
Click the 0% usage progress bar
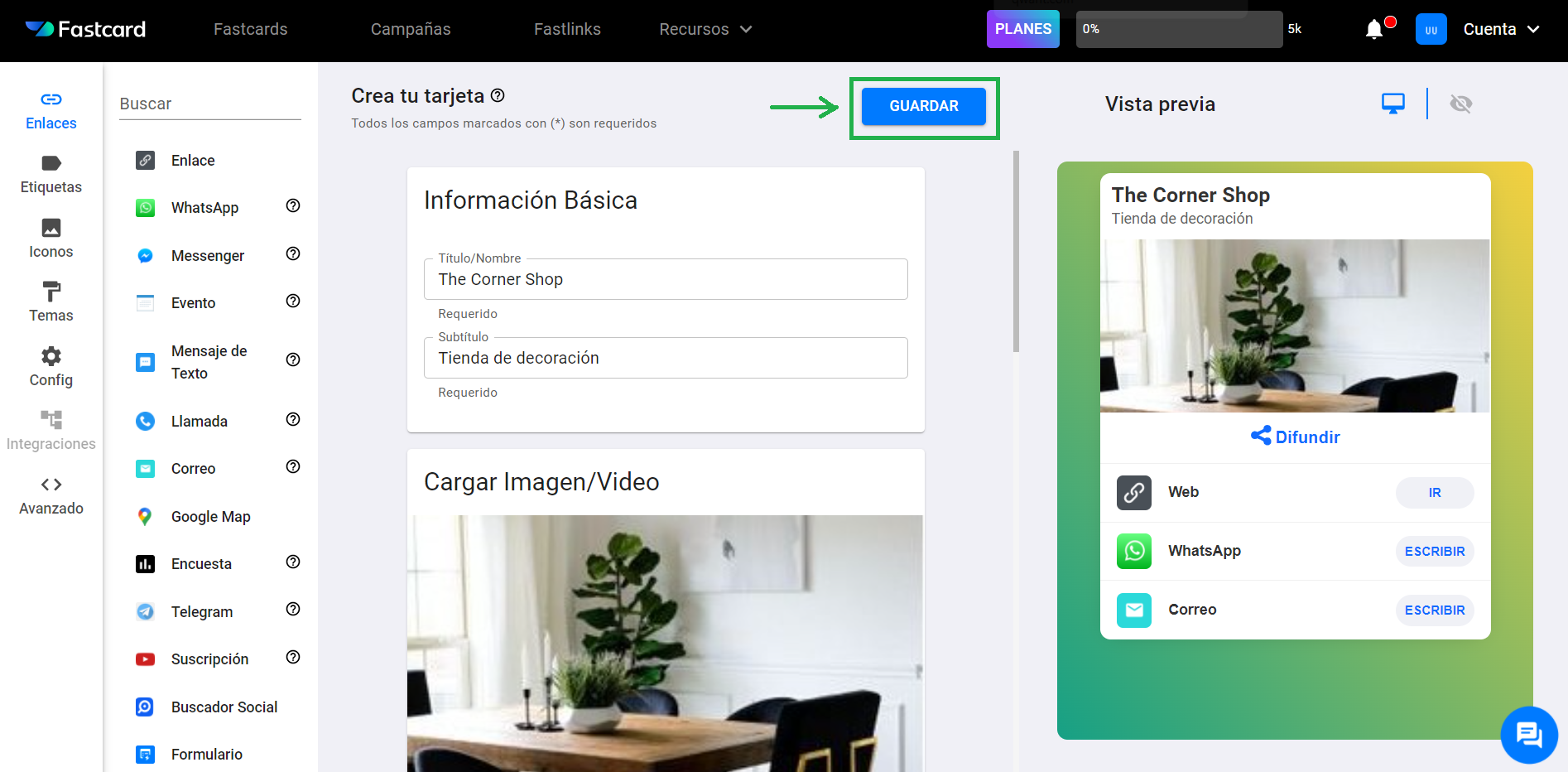pyautogui.click(x=1179, y=29)
